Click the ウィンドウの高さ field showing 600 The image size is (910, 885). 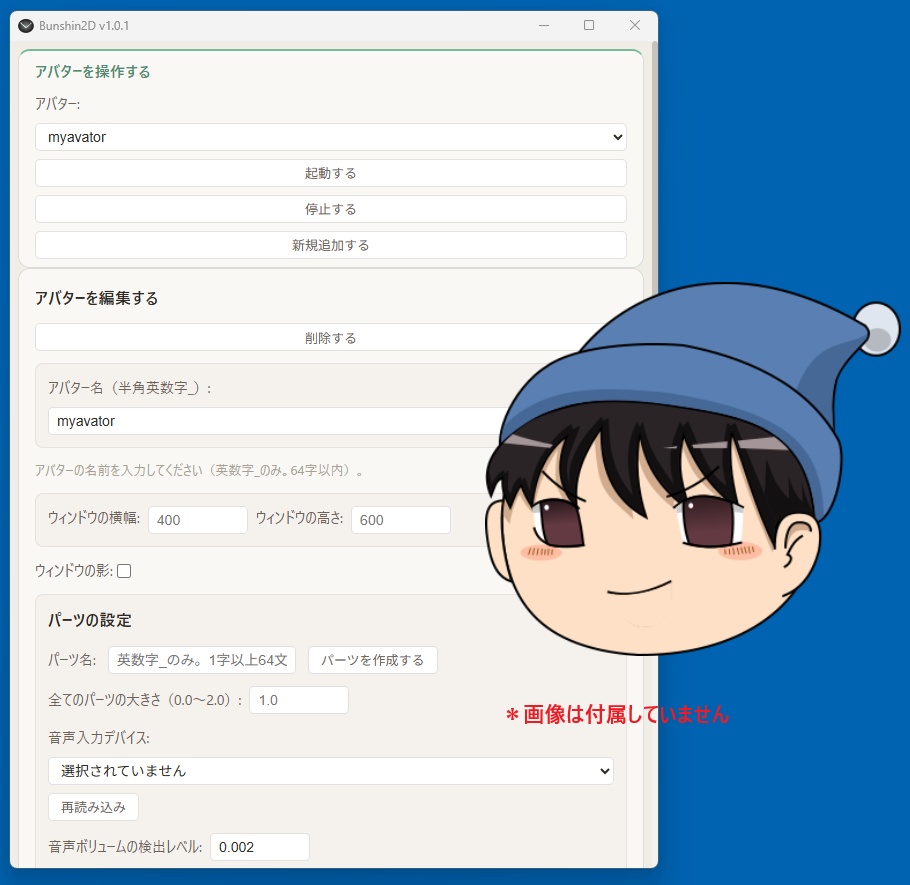[x=401, y=520]
